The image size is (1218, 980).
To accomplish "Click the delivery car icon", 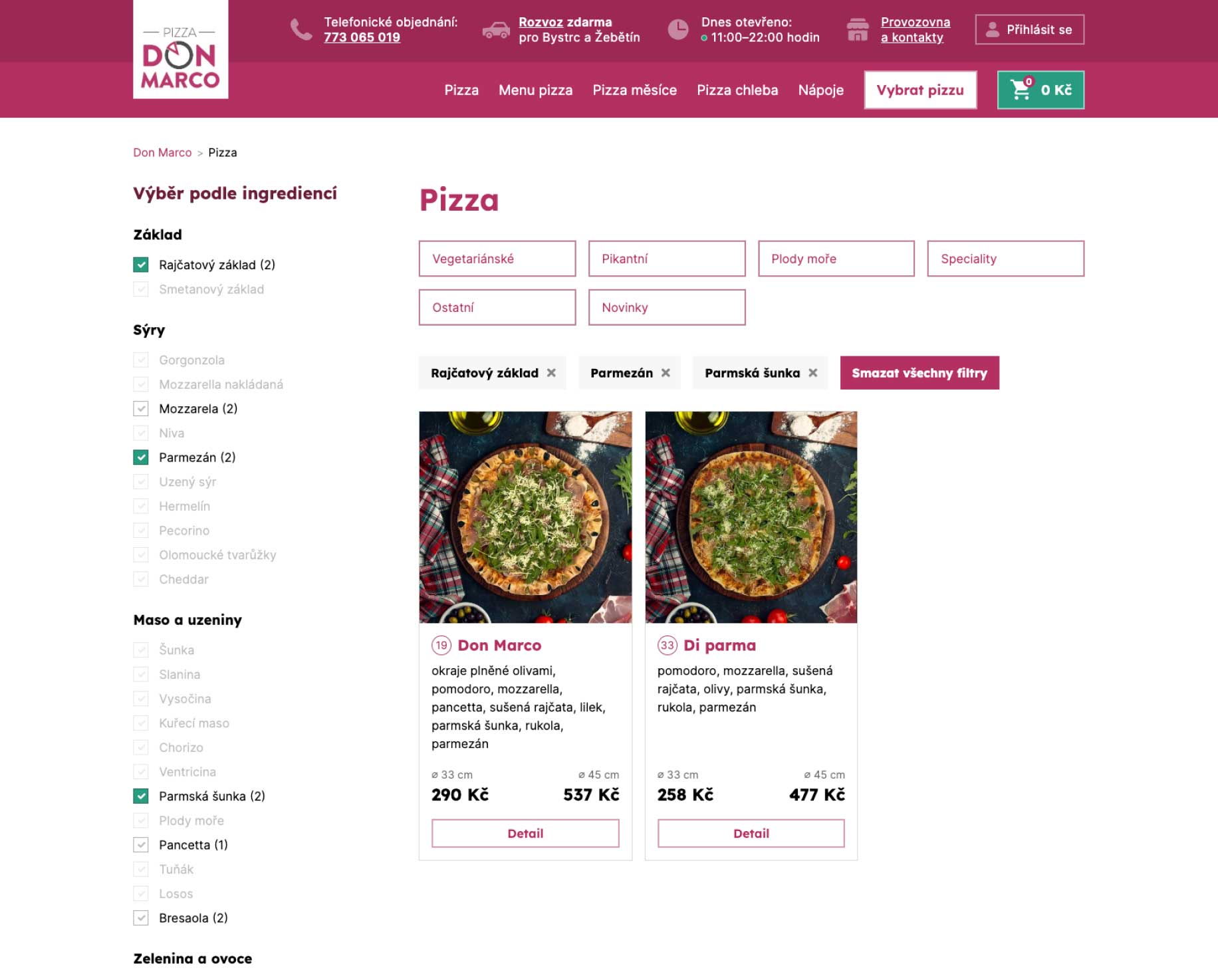I will tap(496, 30).
